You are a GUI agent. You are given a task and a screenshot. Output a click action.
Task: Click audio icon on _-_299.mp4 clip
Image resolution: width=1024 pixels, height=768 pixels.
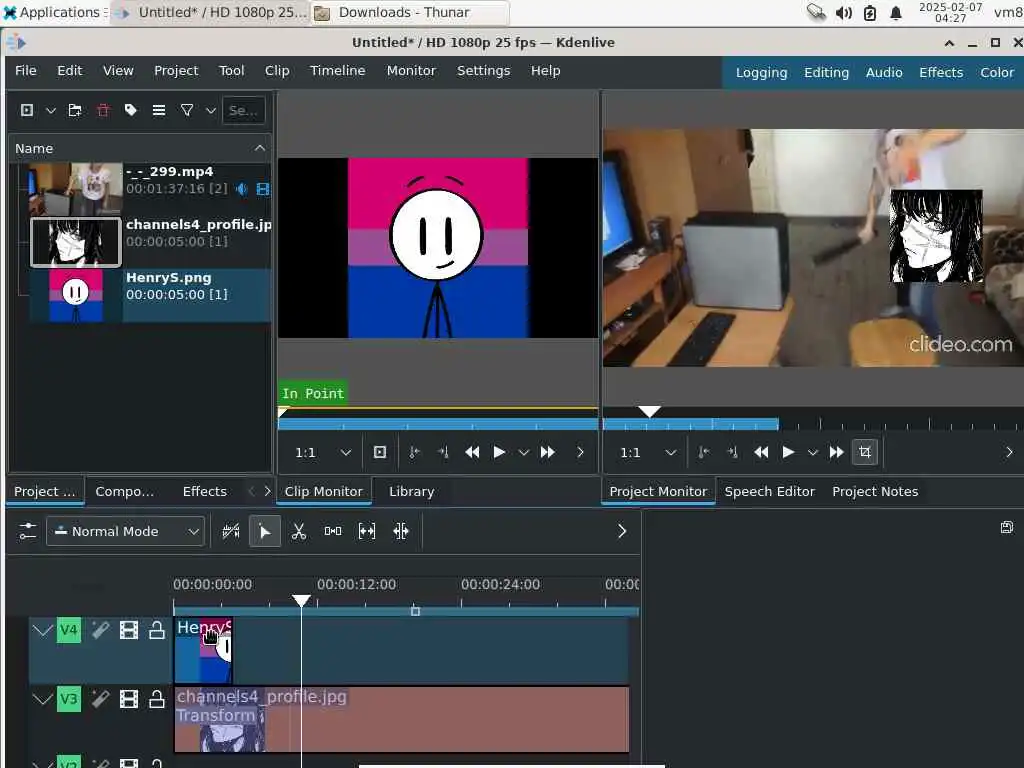[x=242, y=189]
